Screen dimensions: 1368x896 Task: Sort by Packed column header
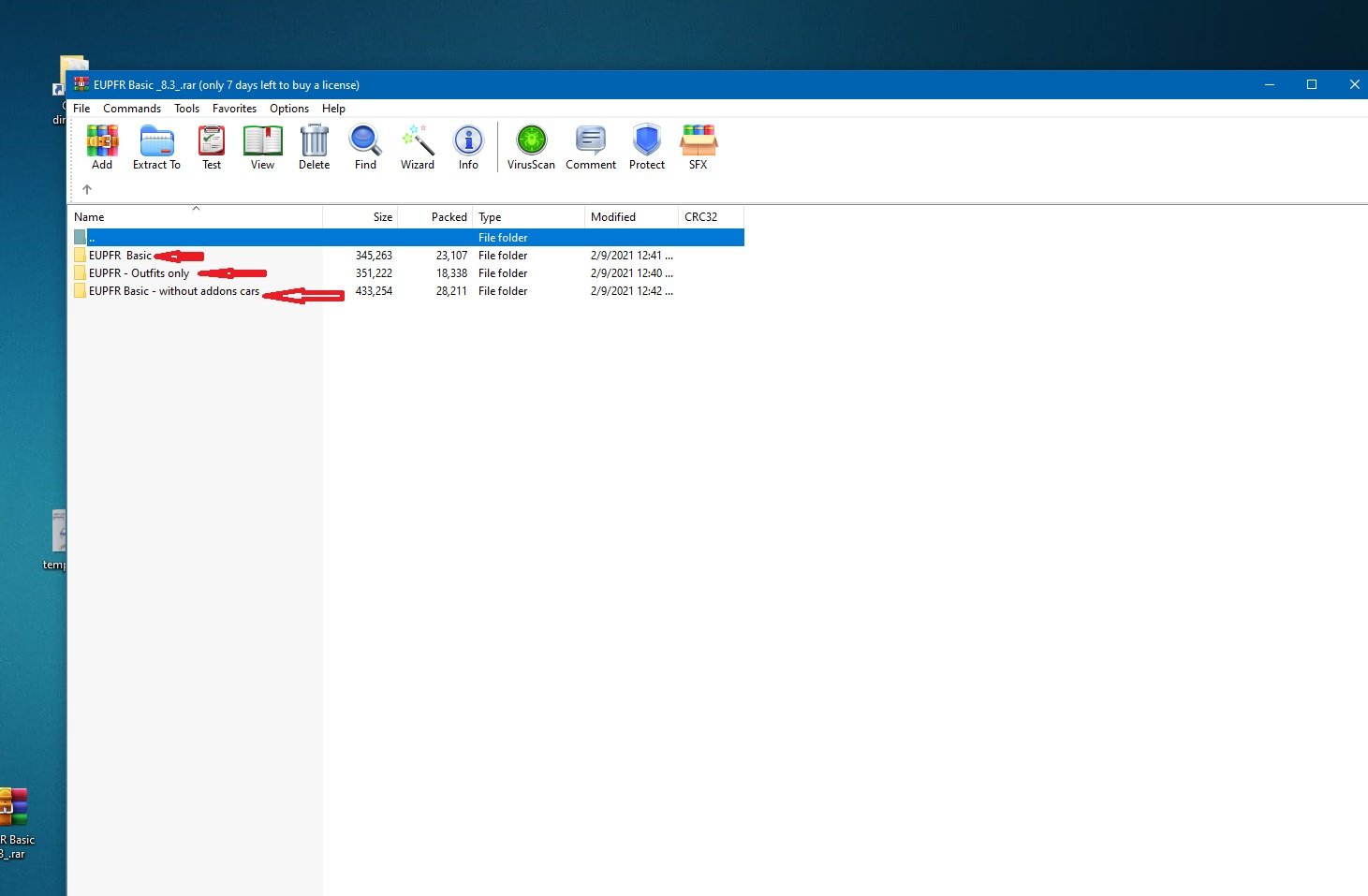(x=435, y=216)
